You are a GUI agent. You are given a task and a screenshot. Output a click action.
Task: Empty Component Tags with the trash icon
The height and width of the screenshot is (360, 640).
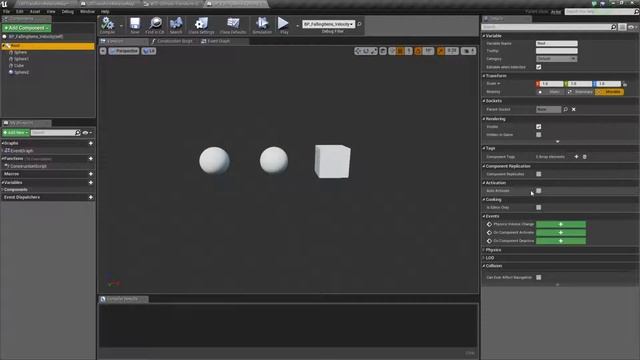point(584,157)
